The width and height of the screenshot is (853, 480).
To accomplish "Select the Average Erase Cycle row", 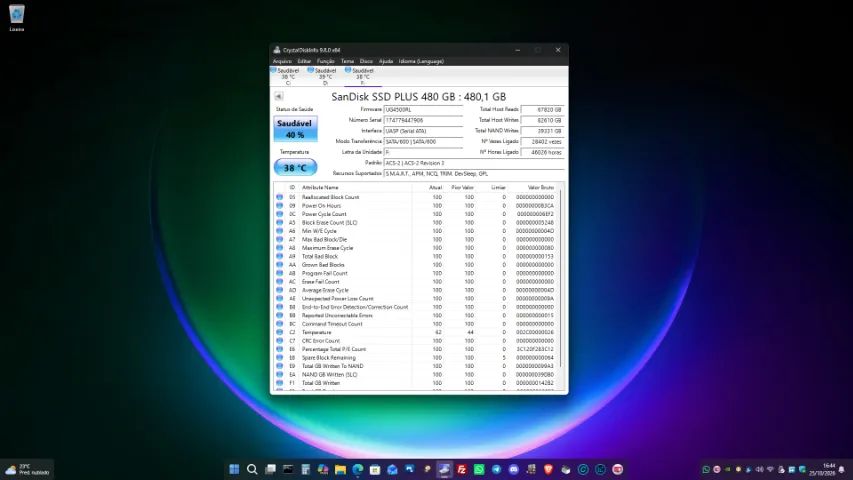I will [x=417, y=290].
